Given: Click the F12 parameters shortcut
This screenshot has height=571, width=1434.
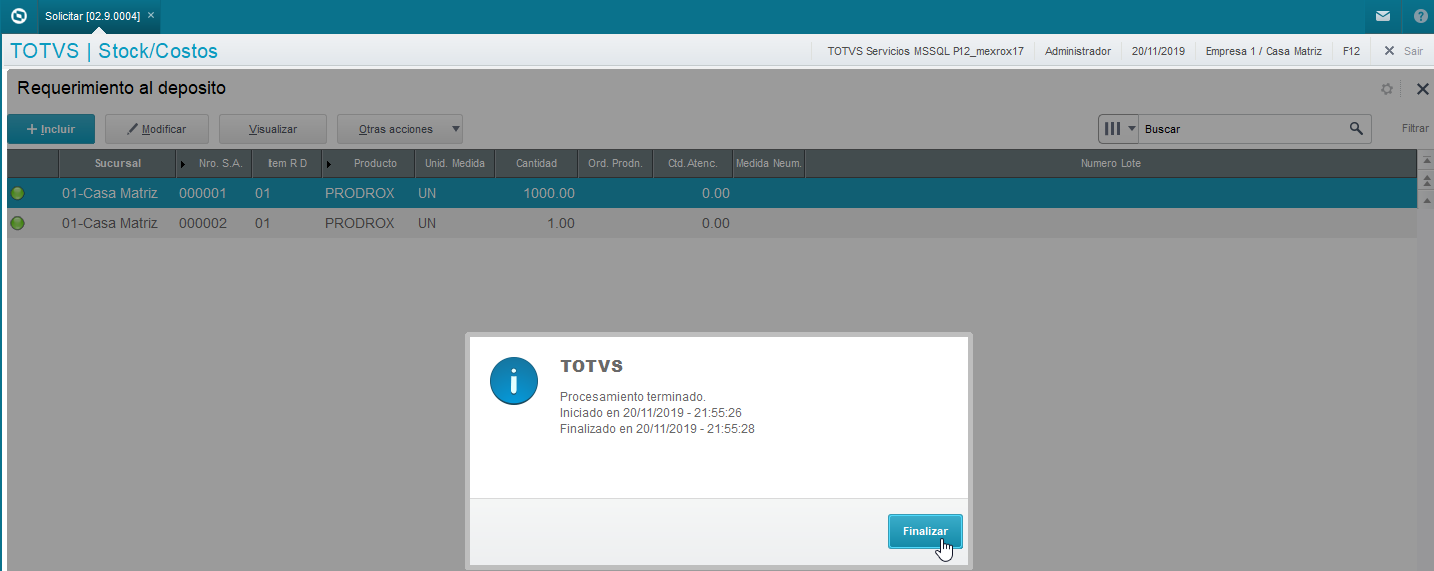Looking at the screenshot, I should (1352, 50).
